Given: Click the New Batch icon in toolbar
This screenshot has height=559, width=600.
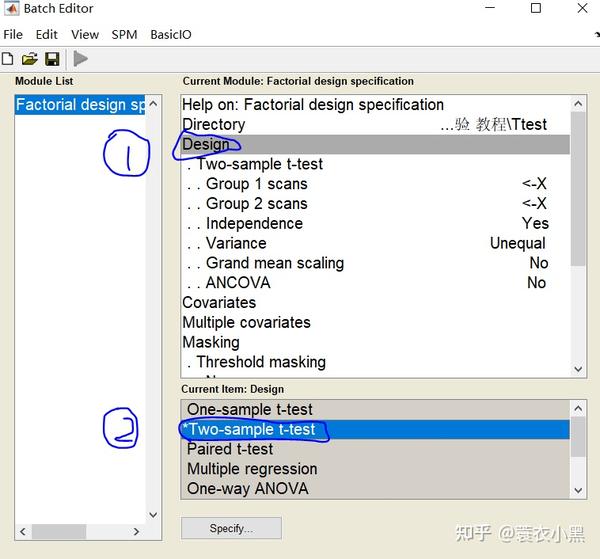Looking at the screenshot, I should click(x=8, y=59).
